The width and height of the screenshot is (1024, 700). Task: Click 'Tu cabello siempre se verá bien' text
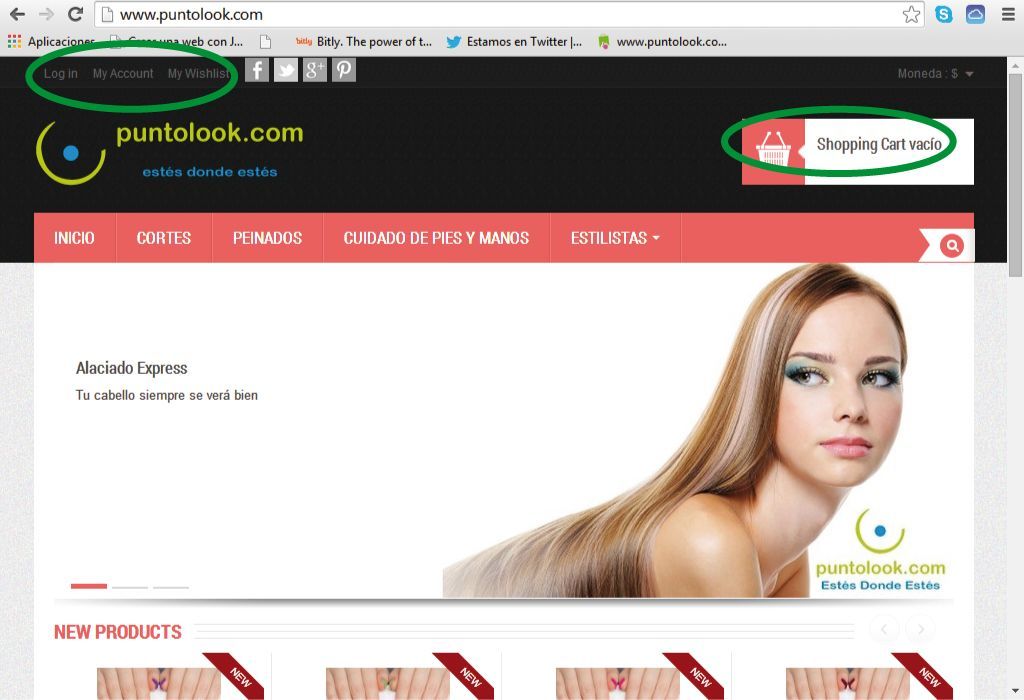coord(167,395)
